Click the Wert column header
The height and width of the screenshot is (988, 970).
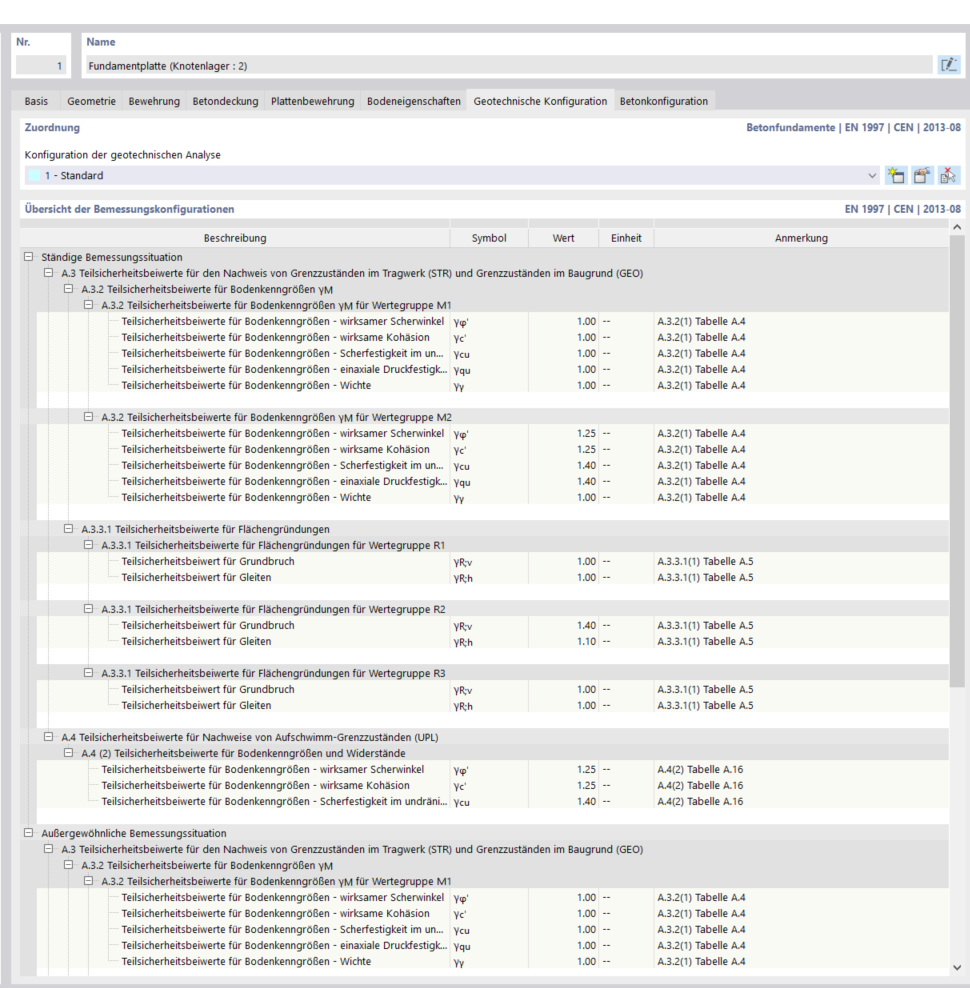pos(563,238)
